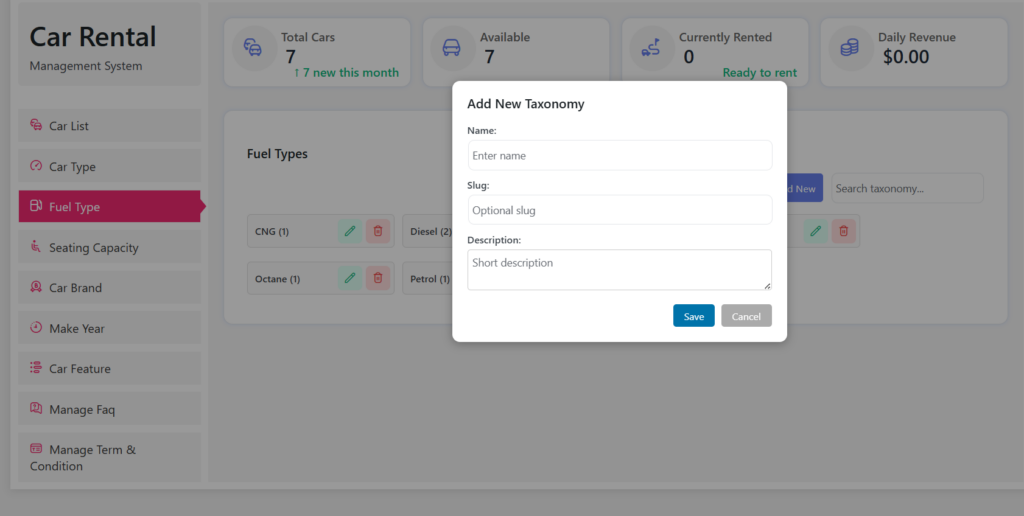This screenshot has width=1024, height=516.
Task: Click the Ready to rent text
Action: (760, 73)
